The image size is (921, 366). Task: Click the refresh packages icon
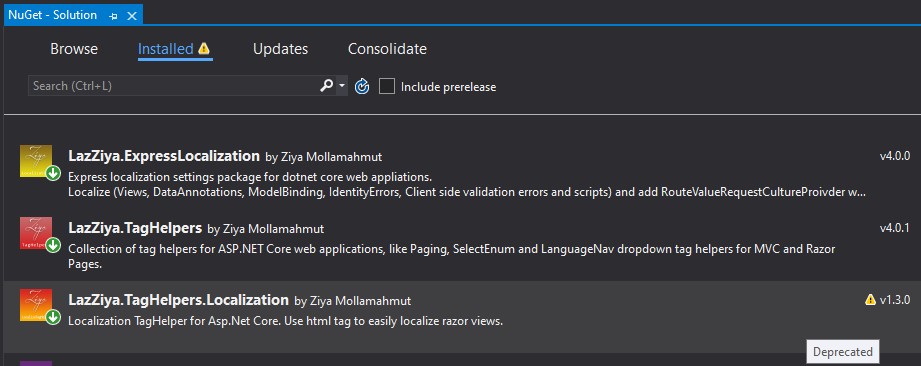[x=362, y=87]
